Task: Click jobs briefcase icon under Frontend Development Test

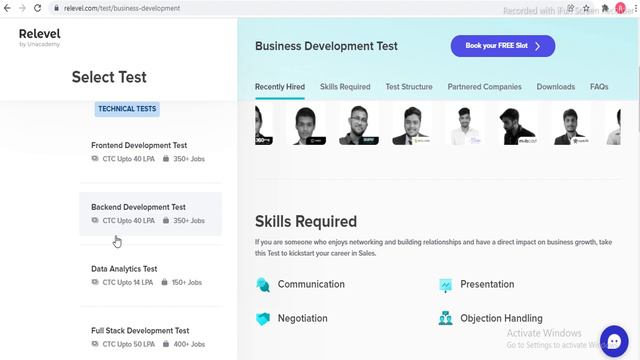Action: 166,159
